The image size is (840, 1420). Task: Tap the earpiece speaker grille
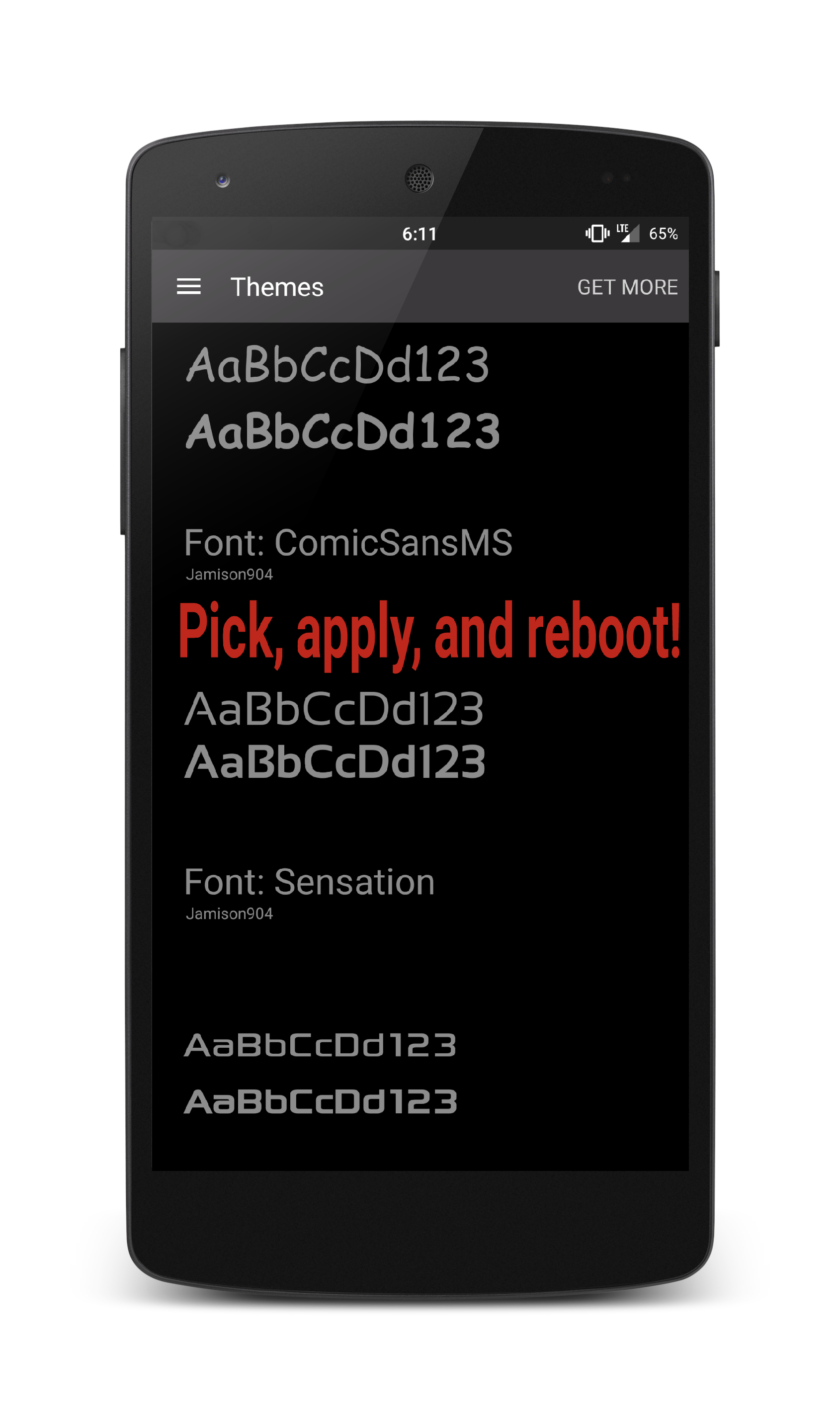click(419, 178)
